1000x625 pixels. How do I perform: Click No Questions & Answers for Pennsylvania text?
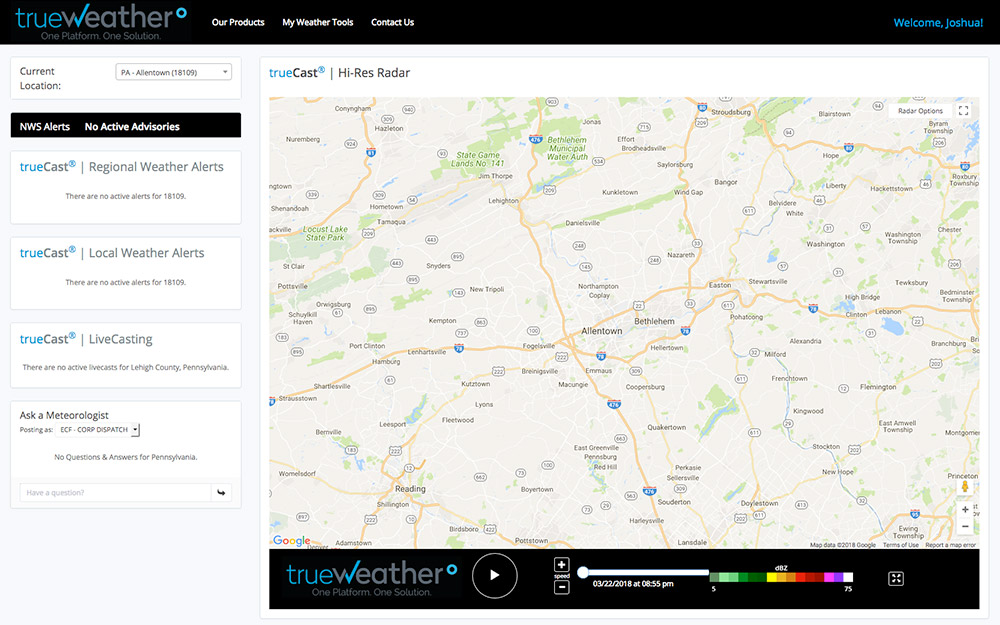coord(126,457)
